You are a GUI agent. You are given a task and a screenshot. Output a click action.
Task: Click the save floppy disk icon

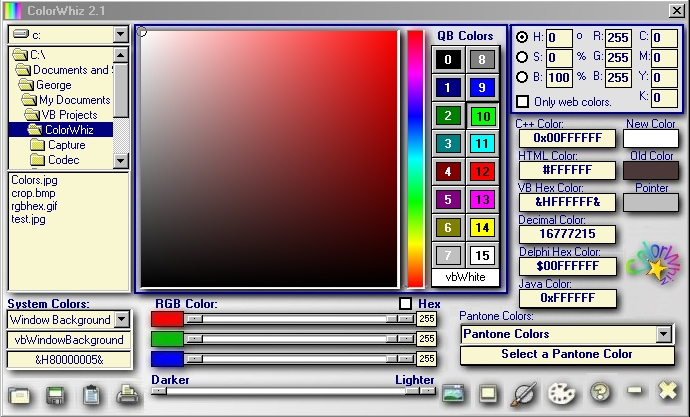tap(55, 394)
